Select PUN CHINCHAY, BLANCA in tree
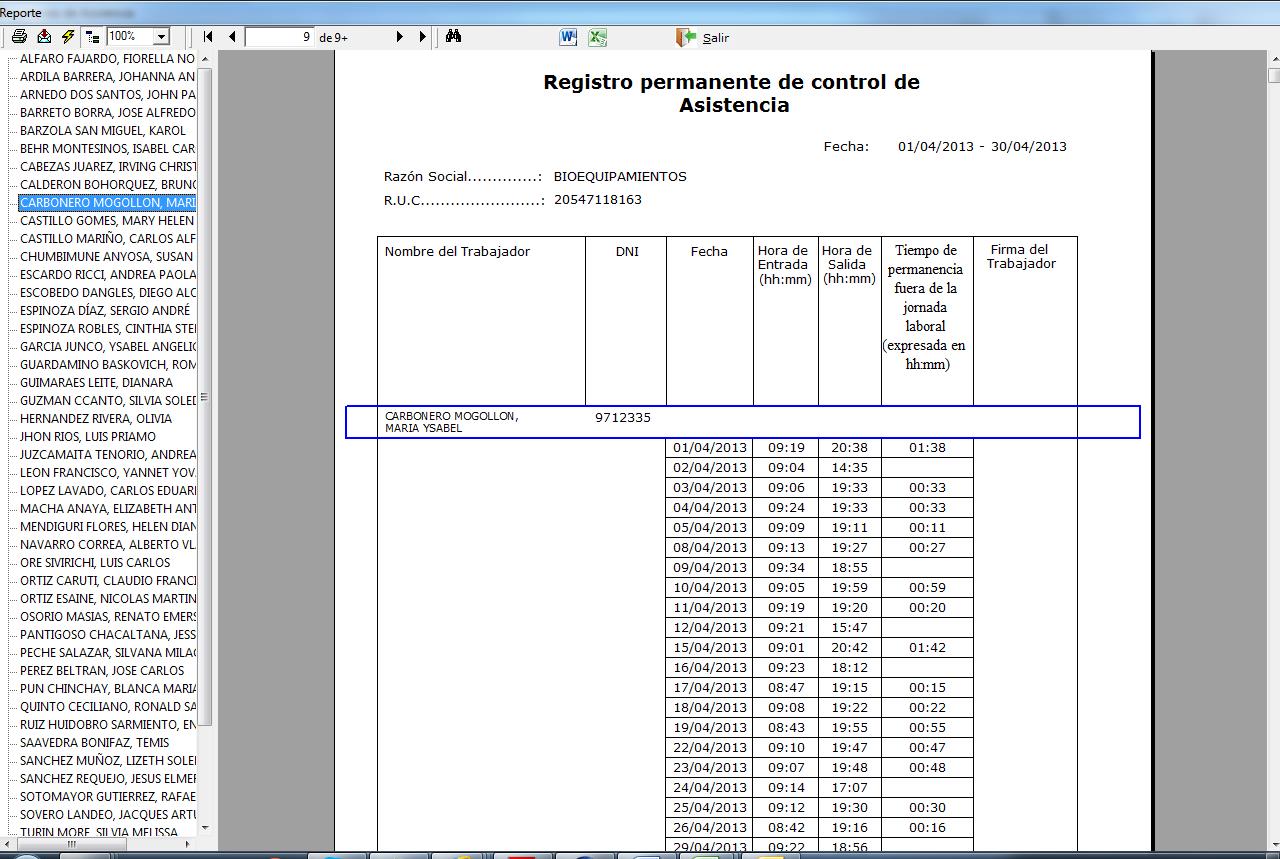The height and width of the screenshot is (859, 1280). (x=107, y=688)
